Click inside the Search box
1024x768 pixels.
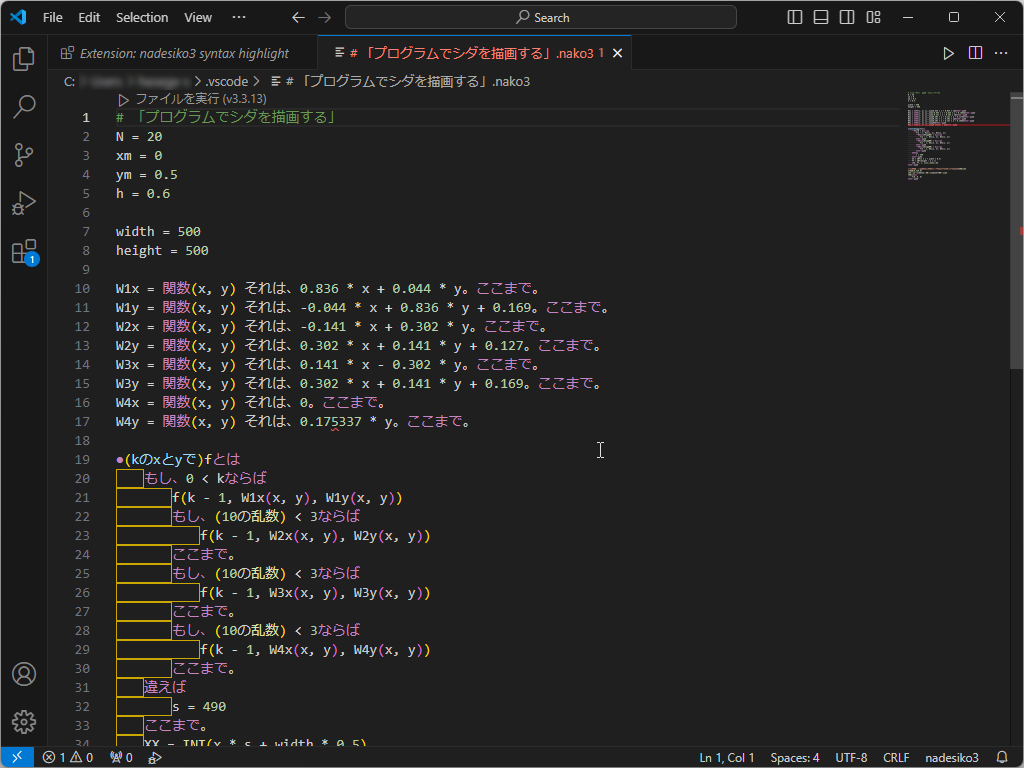[538, 17]
